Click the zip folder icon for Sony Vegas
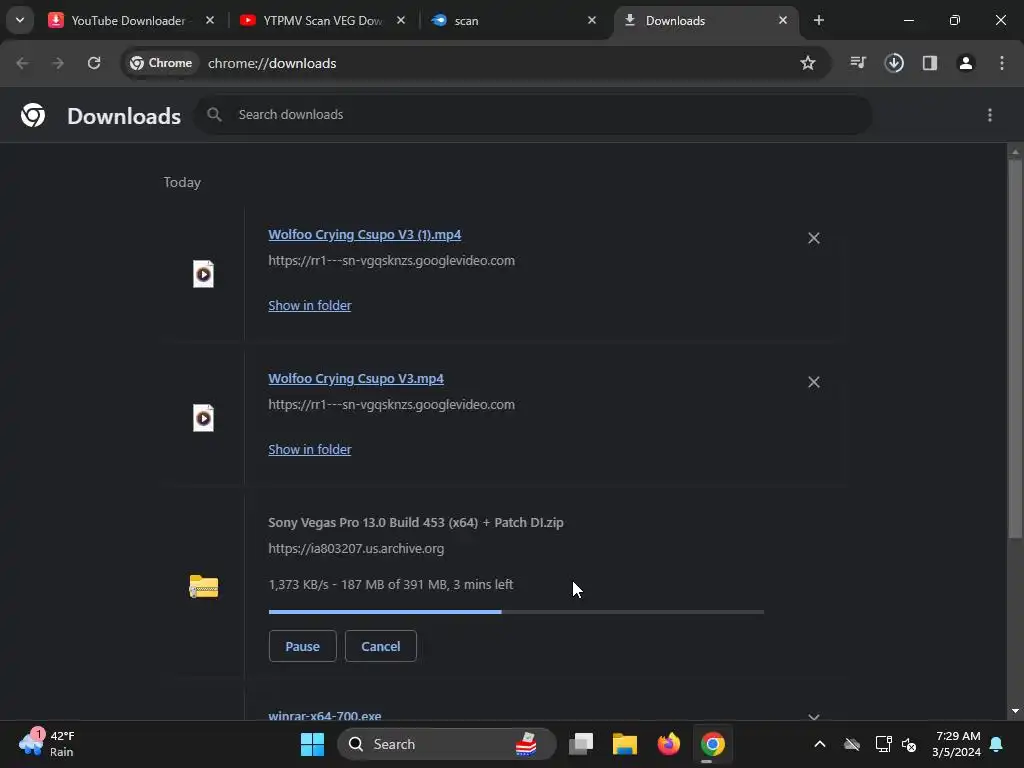Viewport: 1024px width, 768px height. coord(204,586)
